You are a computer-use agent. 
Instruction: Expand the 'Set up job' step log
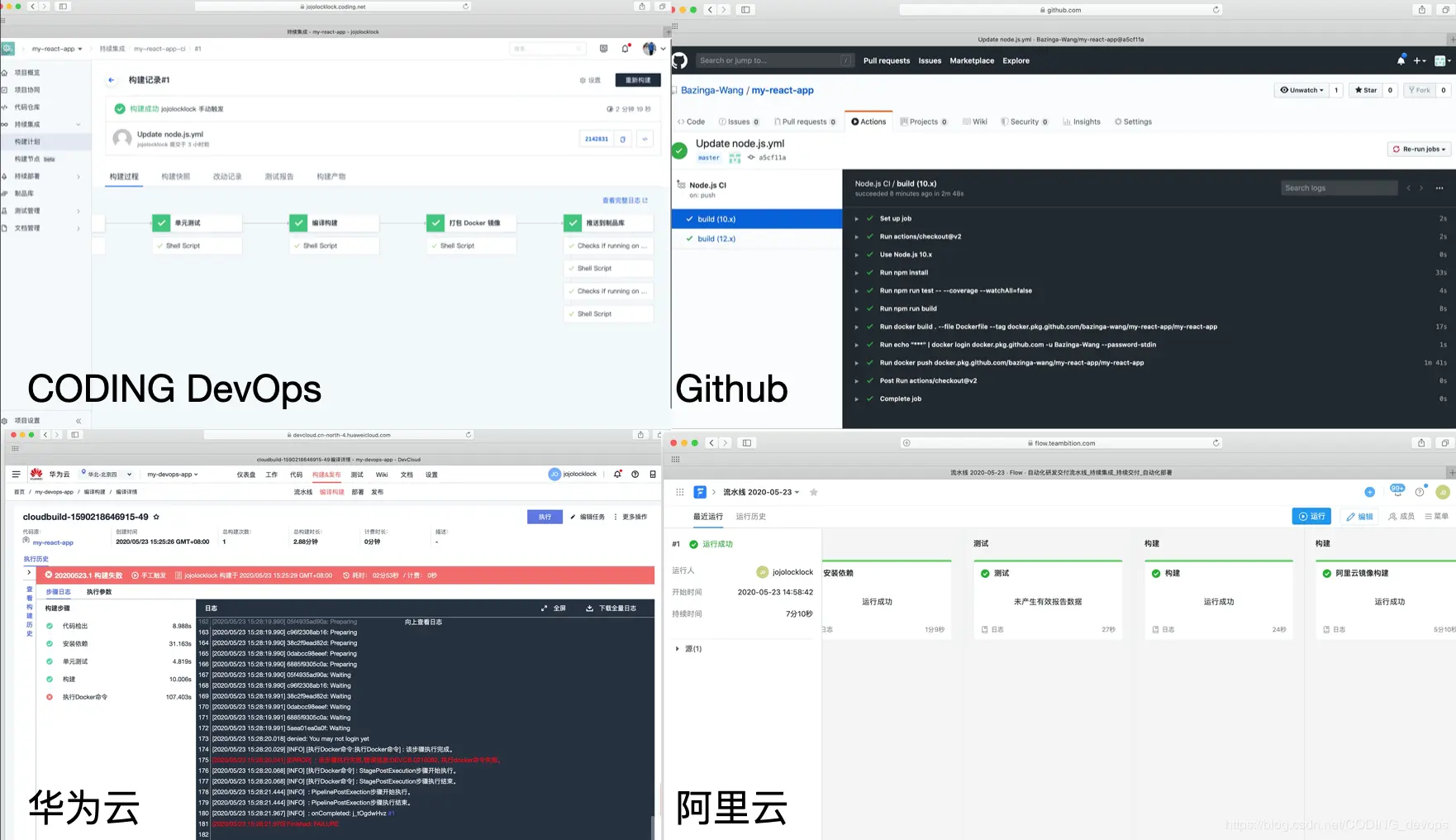(x=856, y=219)
